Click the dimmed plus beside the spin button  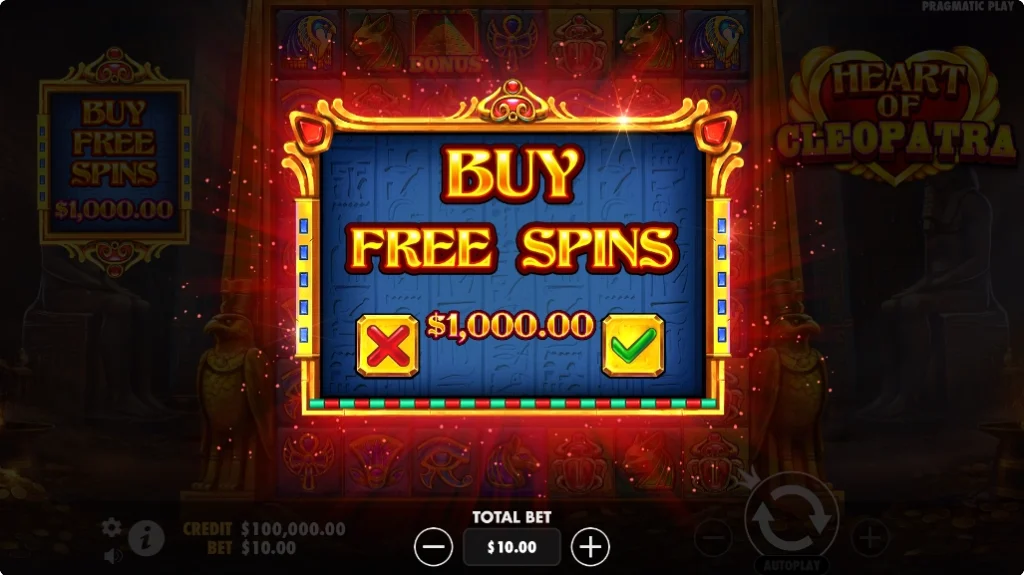[871, 539]
